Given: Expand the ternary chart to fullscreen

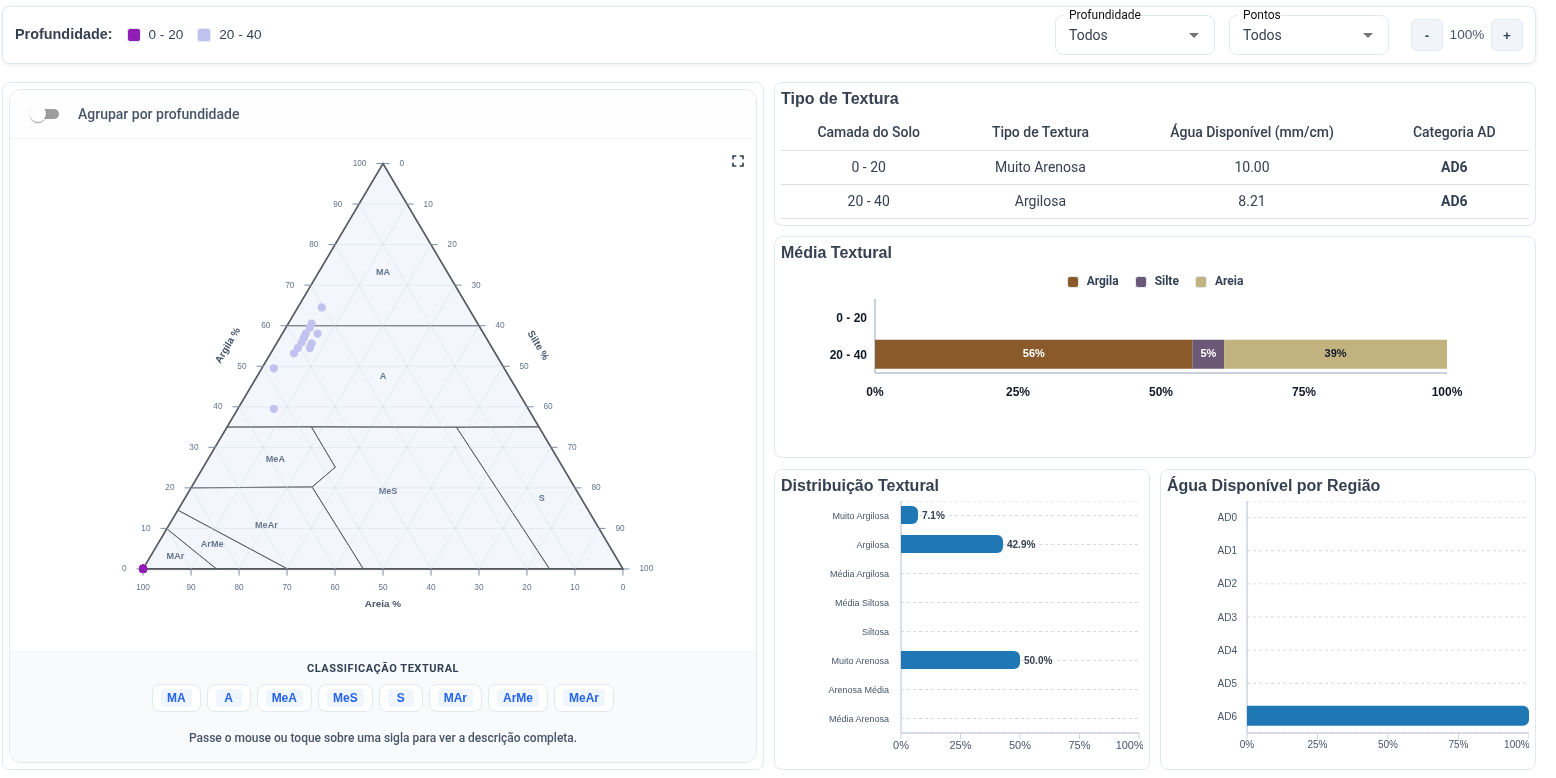Looking at the screenshot, I should click(738, 161).
